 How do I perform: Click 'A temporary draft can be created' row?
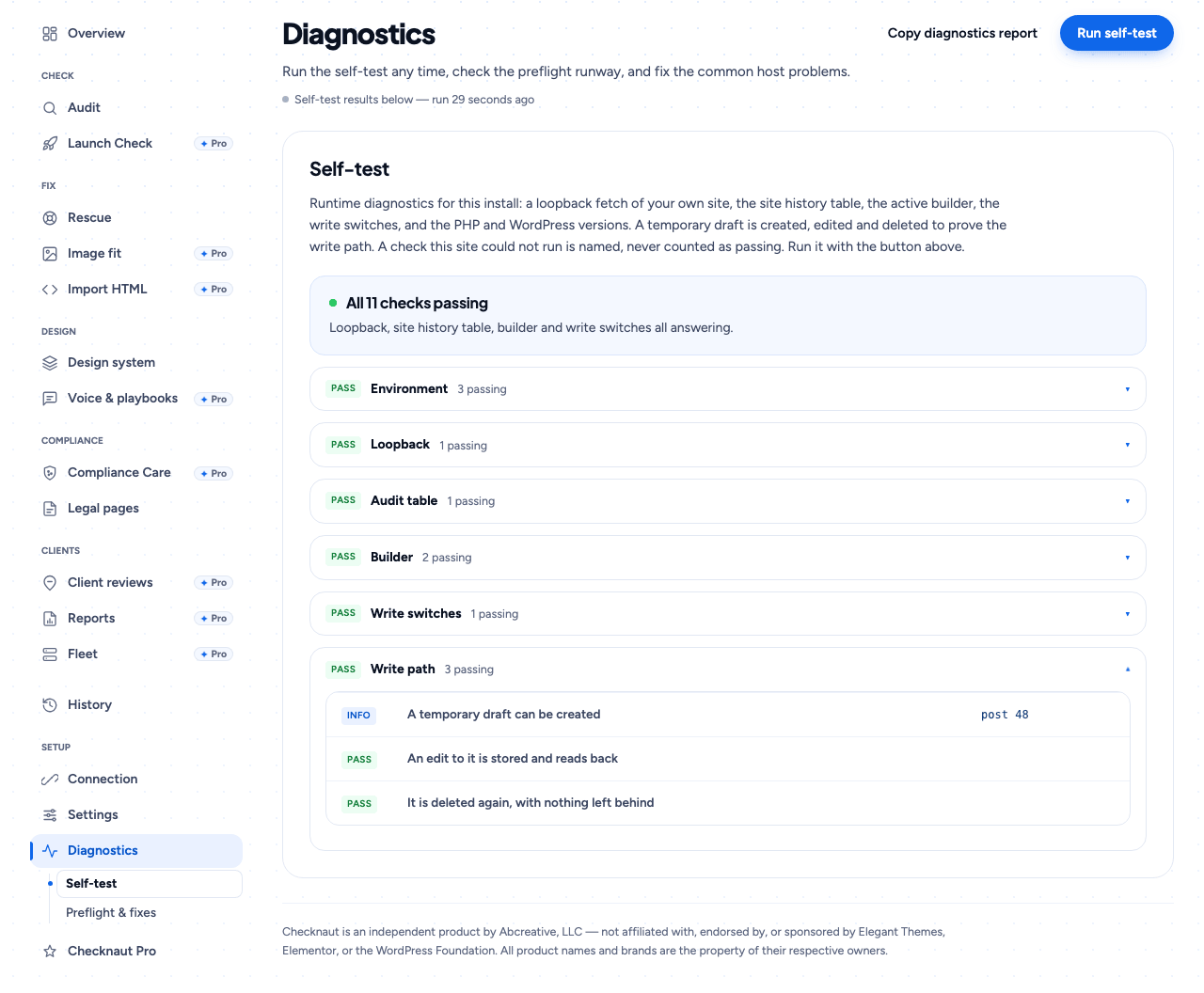click(x=728, y=715)
